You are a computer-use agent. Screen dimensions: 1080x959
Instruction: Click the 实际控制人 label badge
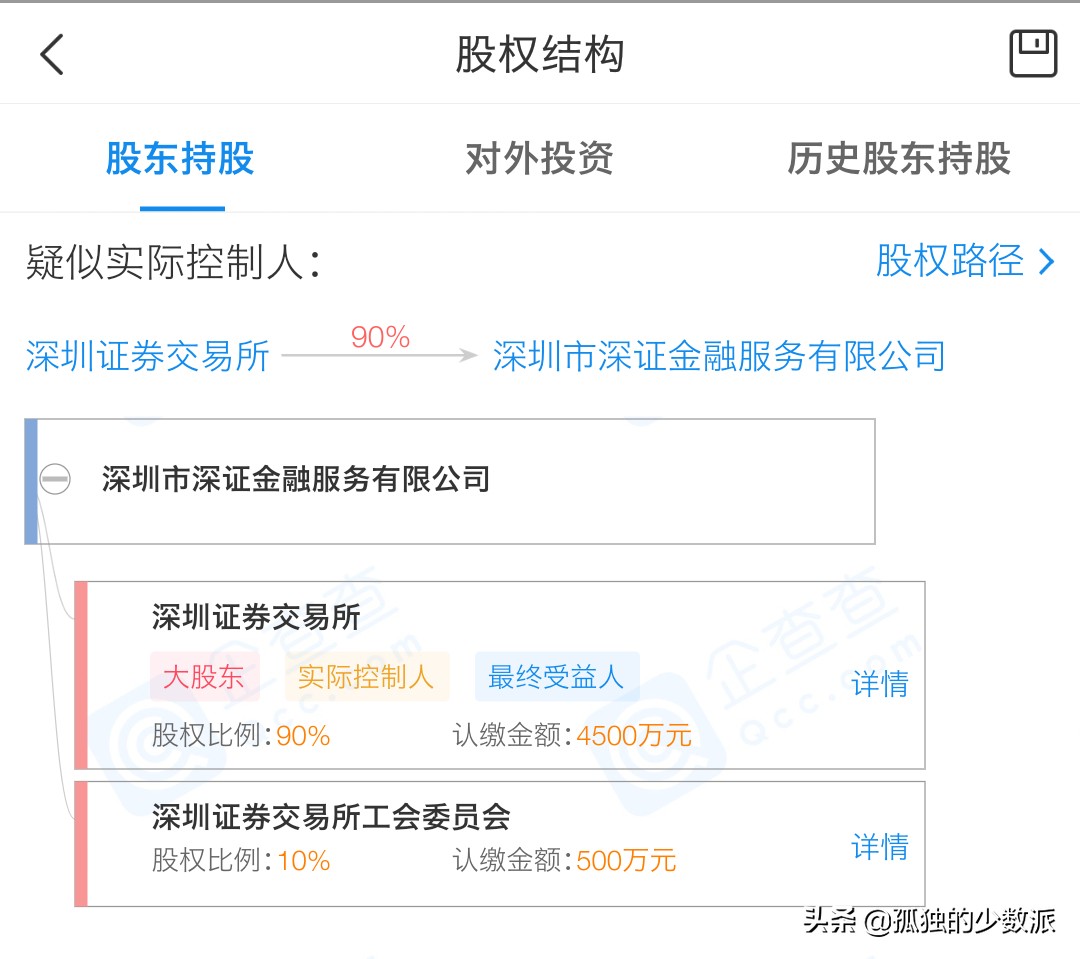point(367,677)
